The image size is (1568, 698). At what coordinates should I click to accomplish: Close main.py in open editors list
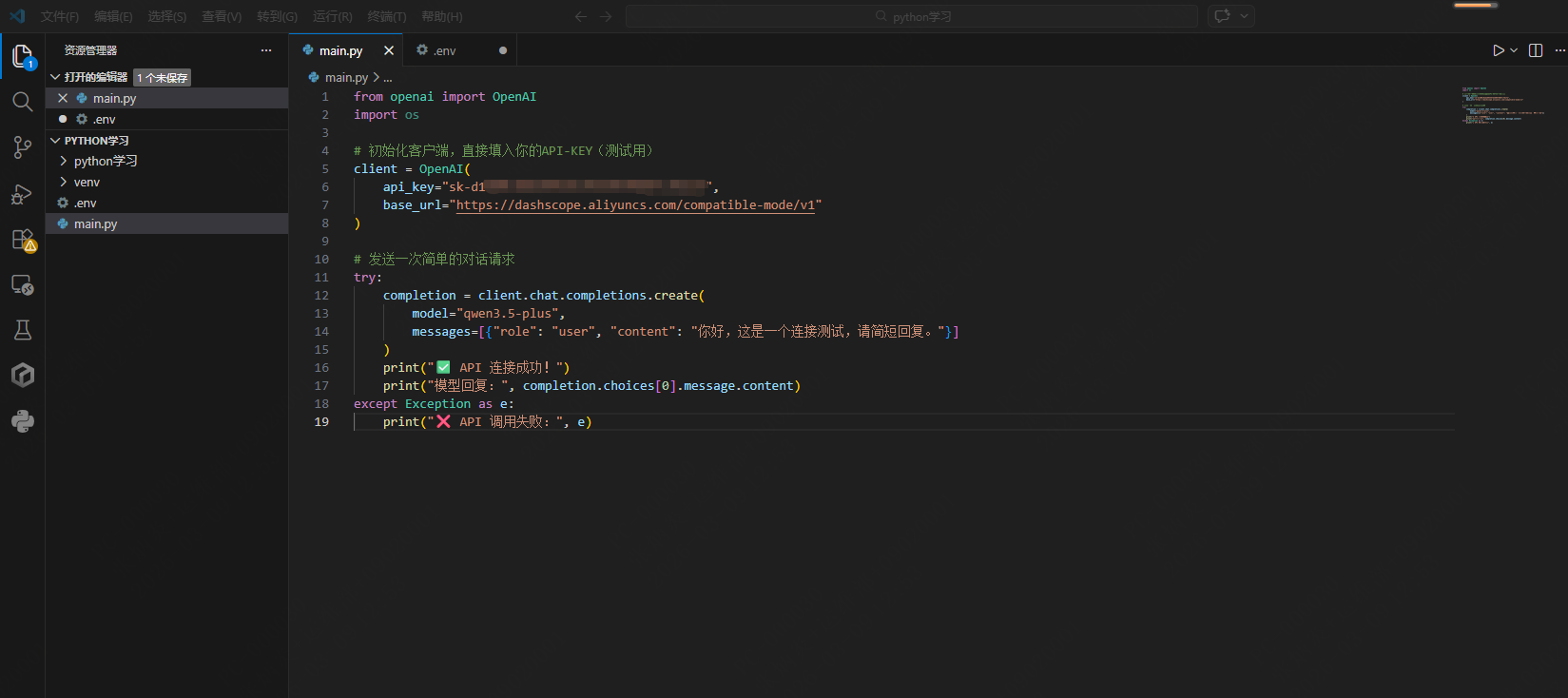coord(63,98)
